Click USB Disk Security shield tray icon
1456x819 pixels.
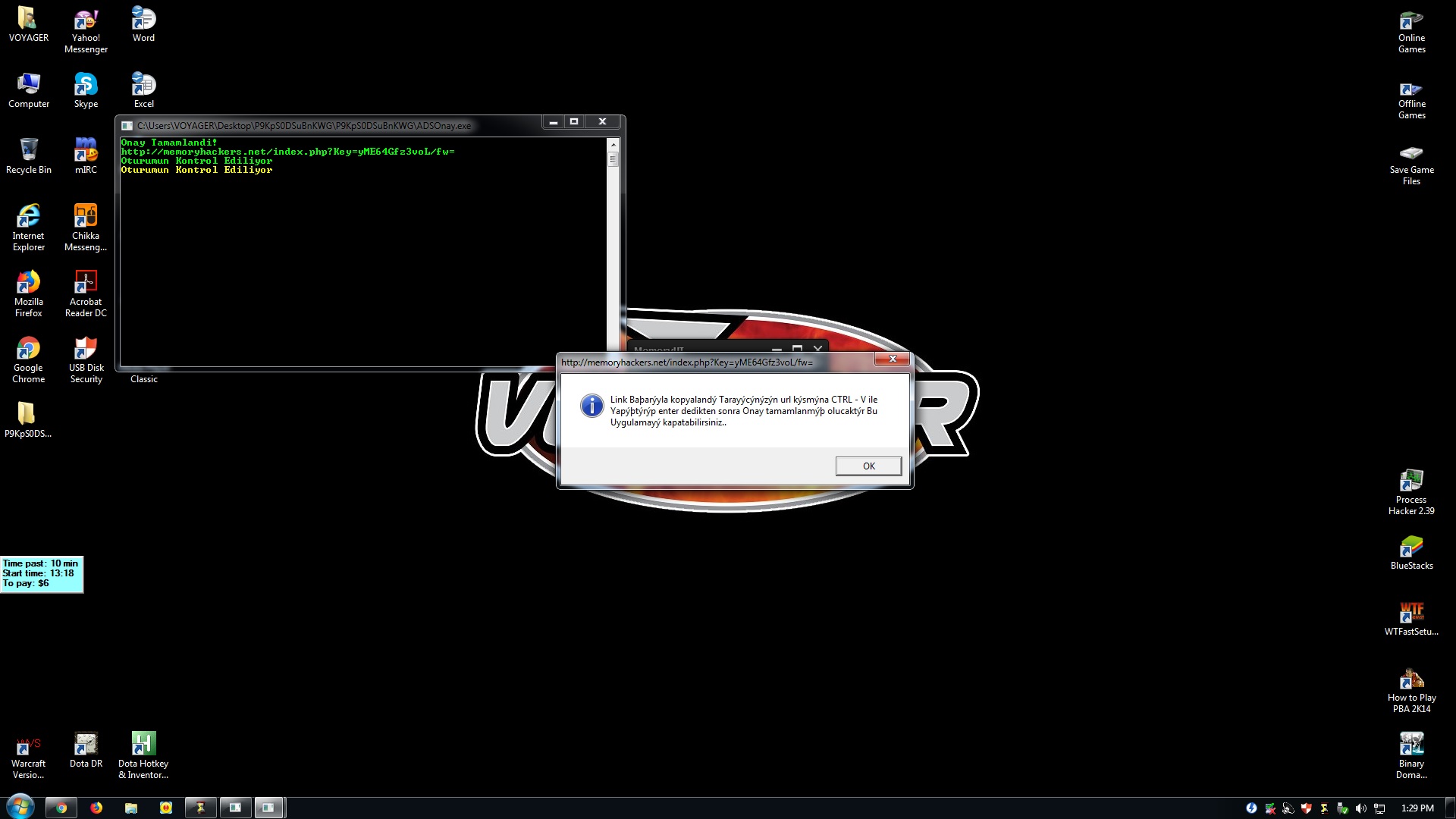point(1306,808)
